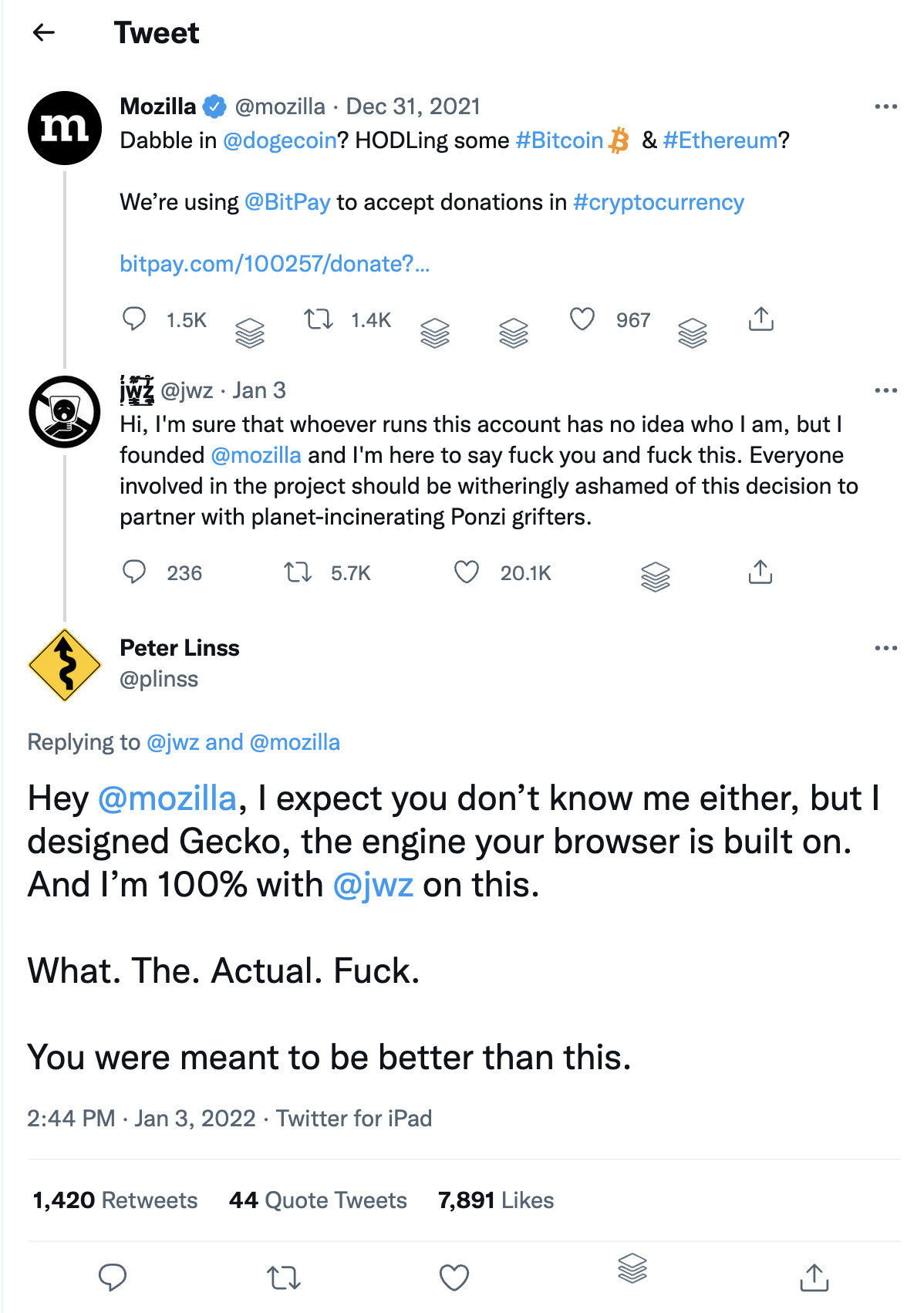Open more options on Mozilla's tweet
The width and height of the screenshot is (924, 1313).
point(885,106)
